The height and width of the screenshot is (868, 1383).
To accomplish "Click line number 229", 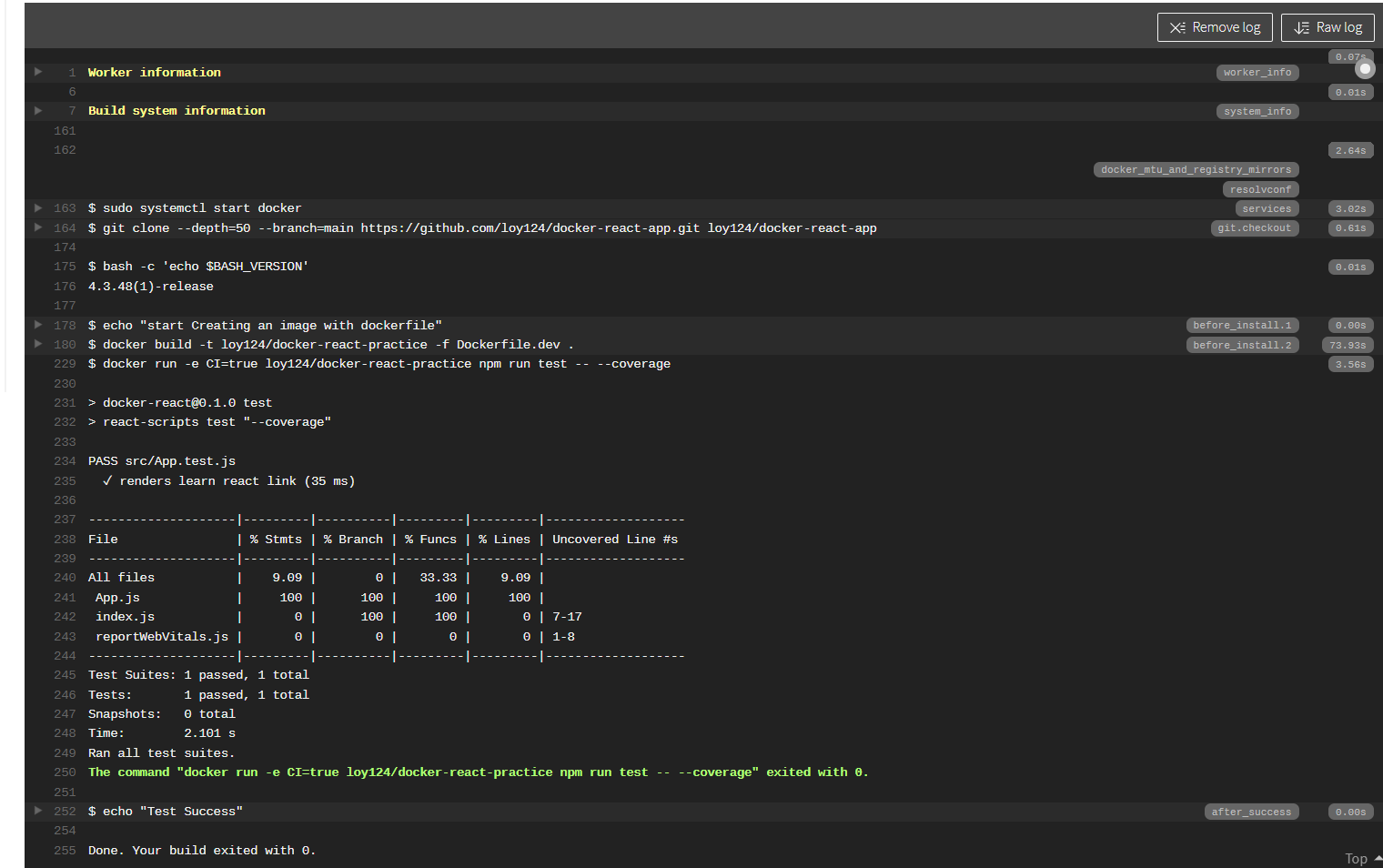I will tap(65, 364).
